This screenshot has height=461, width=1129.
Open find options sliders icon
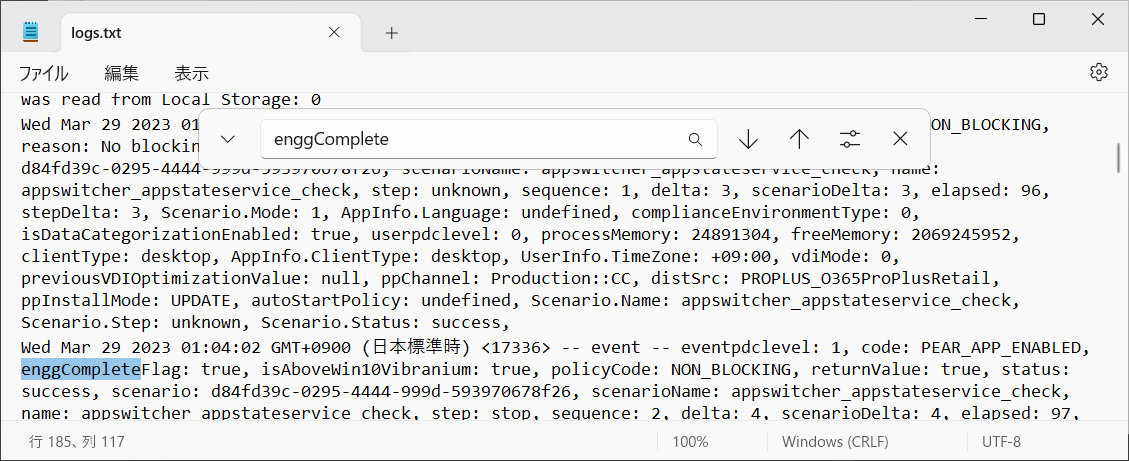(x=850, y=139)
